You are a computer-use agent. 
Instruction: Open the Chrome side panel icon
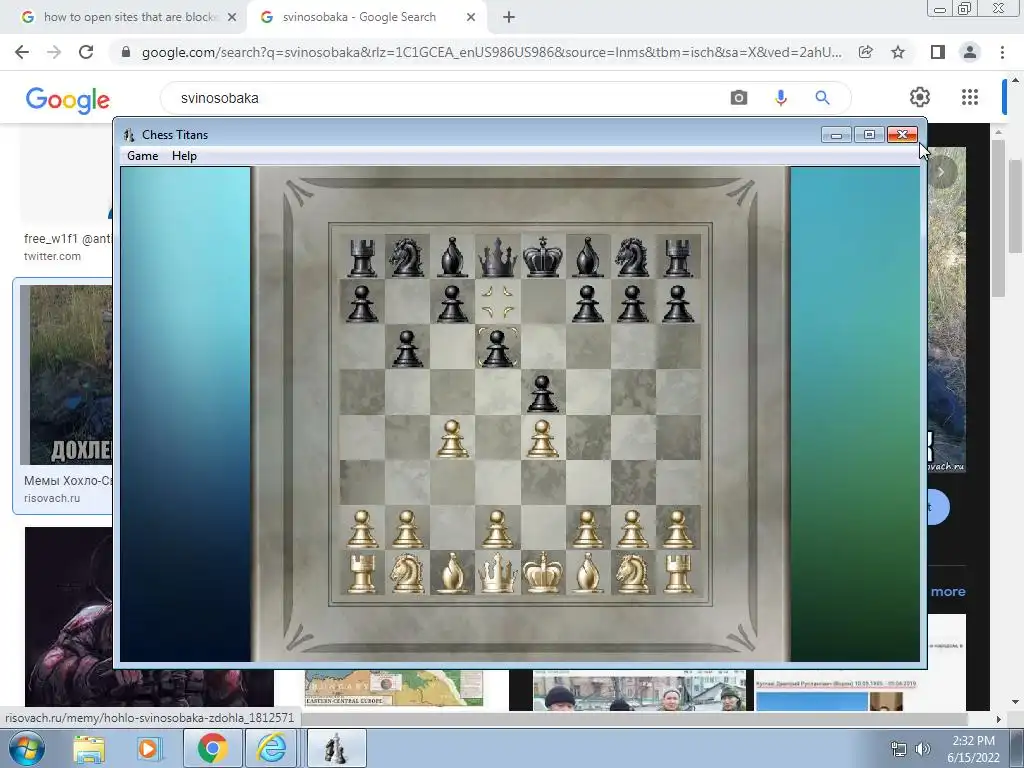click(938, 52)
